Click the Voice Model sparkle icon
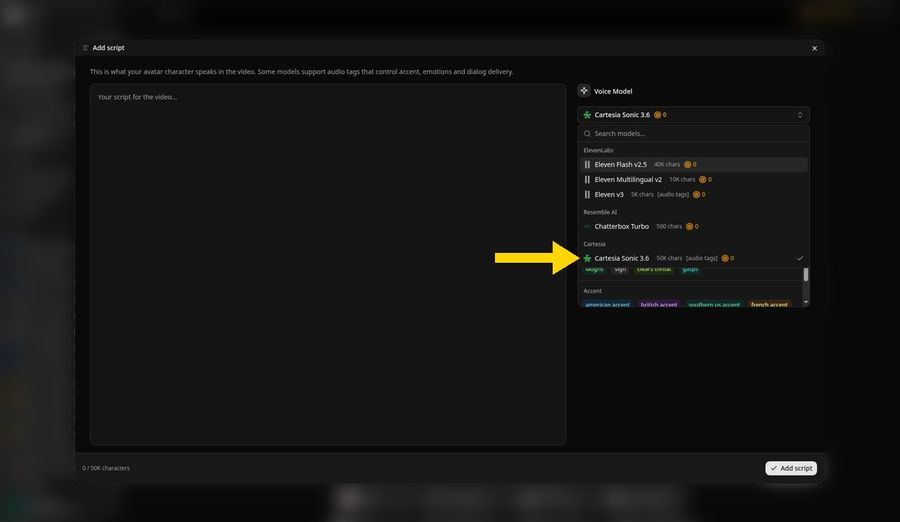 584,91
